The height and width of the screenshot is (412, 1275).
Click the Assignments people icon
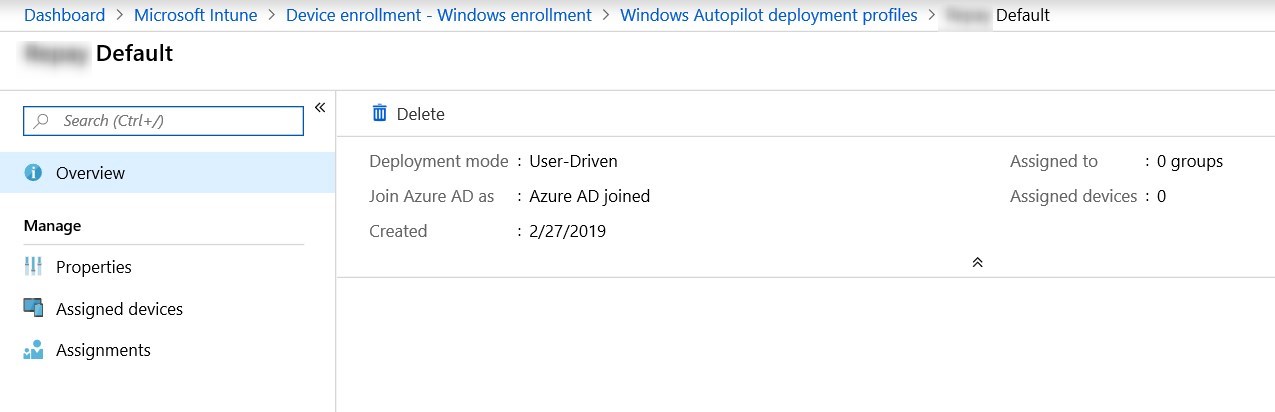pyautogui.click(x=33, y=350)
